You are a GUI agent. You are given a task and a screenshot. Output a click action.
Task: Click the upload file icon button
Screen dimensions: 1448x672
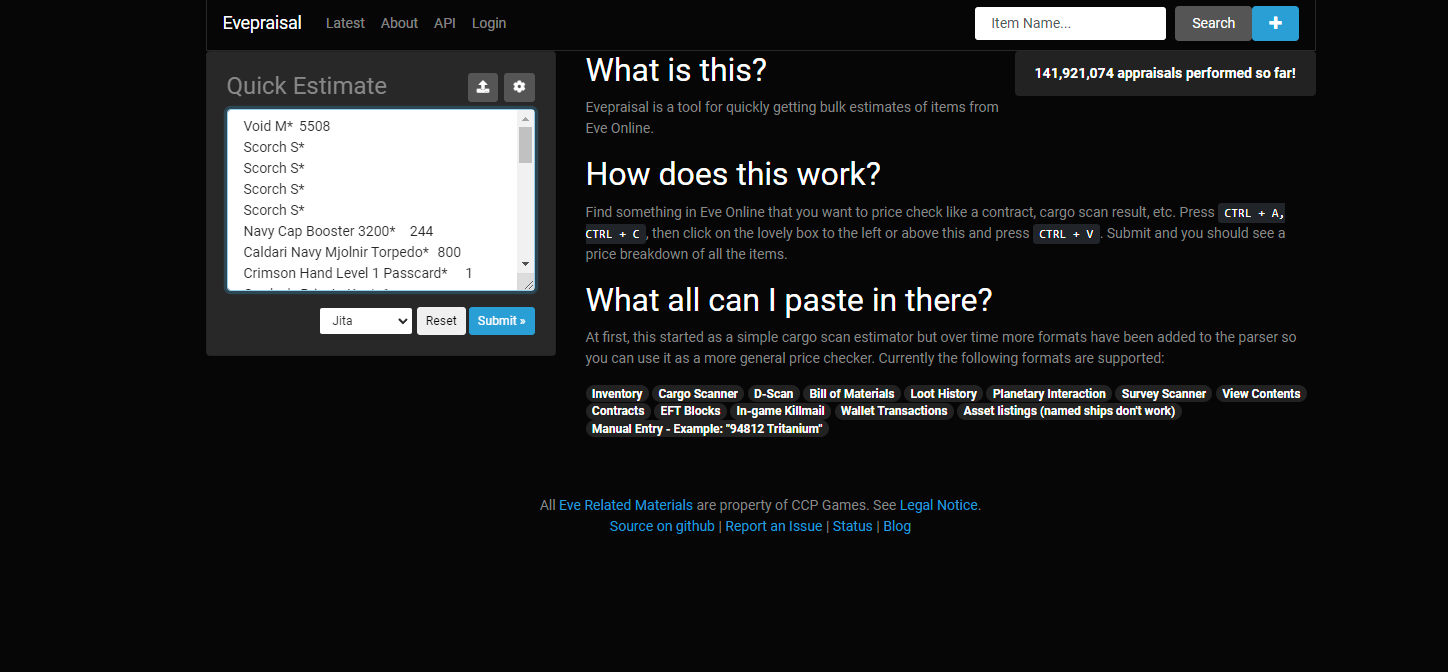point(483,87)
